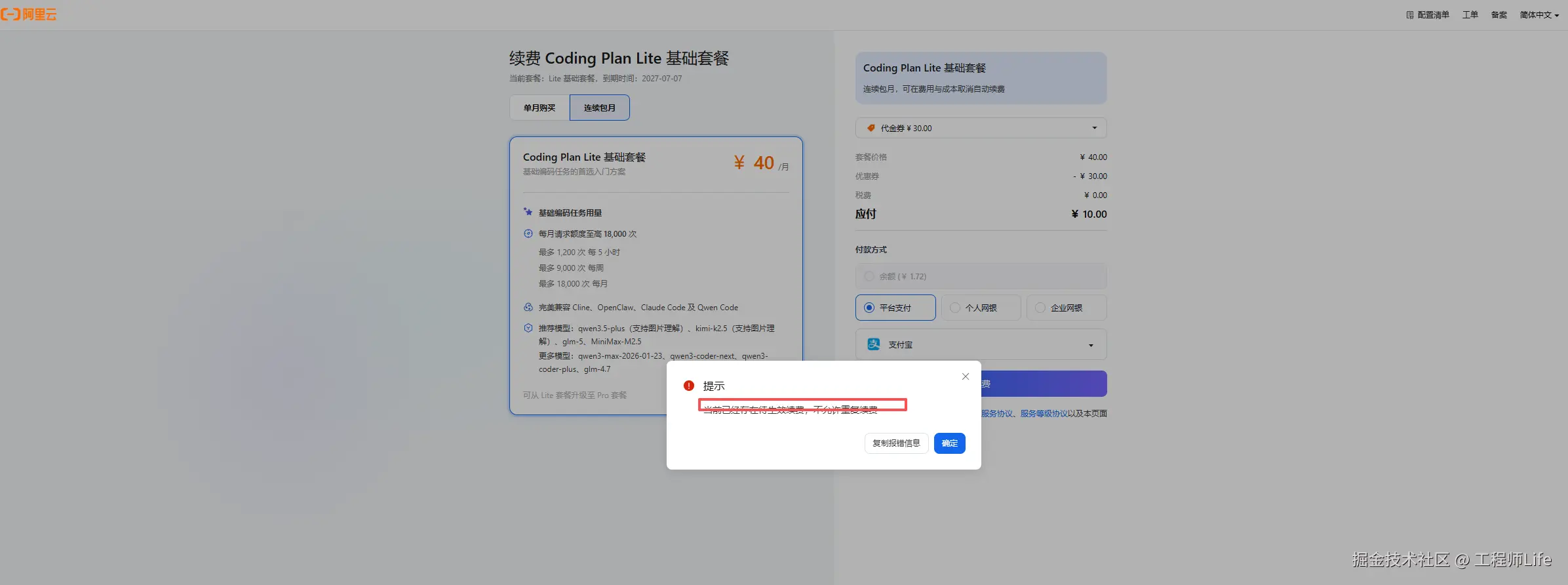The height and width of the screenshot is (585, 1568).
Task: Switch to the 单月购买 tab
Action: (539, 108)
